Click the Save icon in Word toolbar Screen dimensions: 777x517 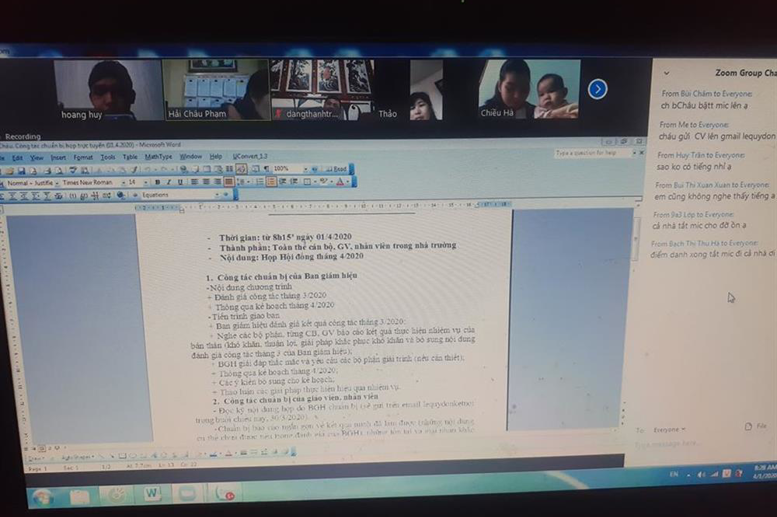[x=21, y=171]
